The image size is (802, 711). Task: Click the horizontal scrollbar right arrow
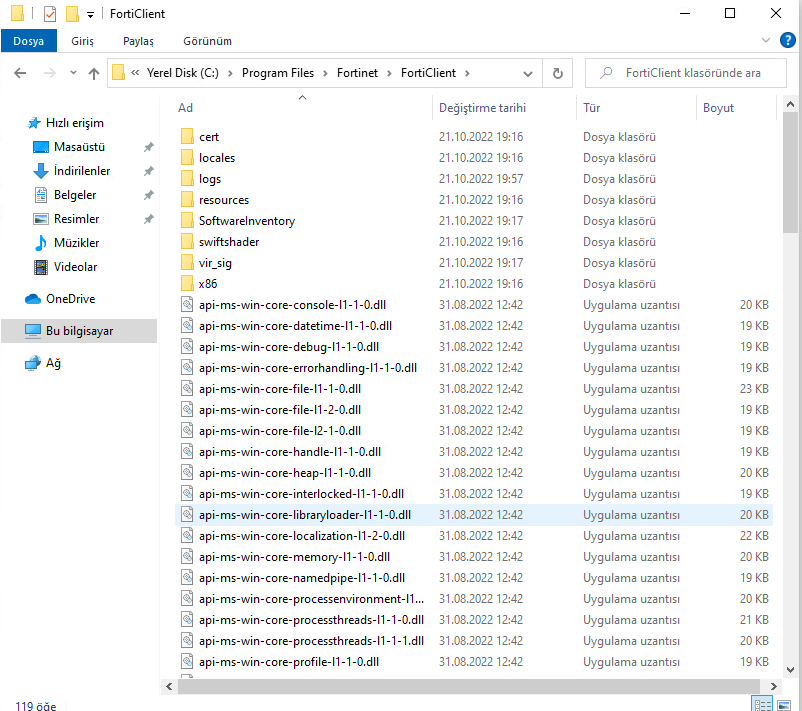[773, 686]
